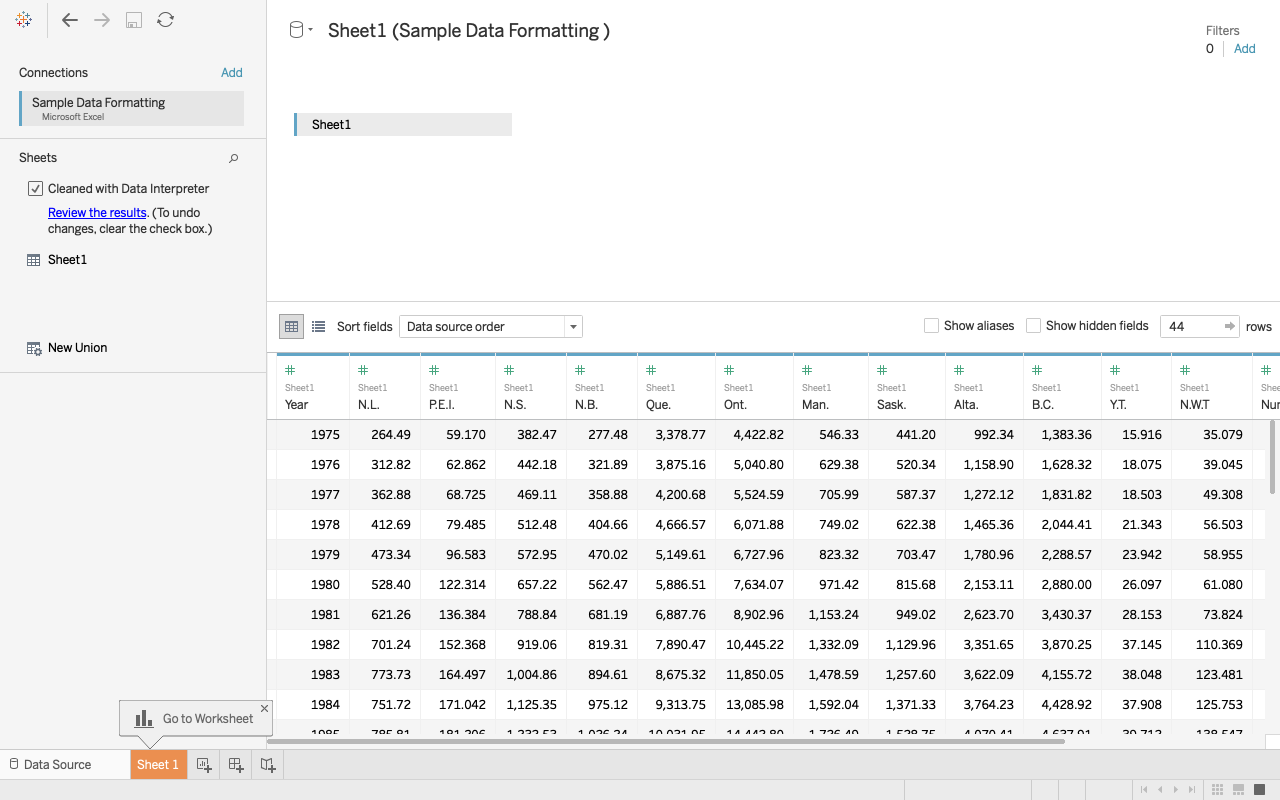The height and width of the screenshot is (800, 1280).
Task: Open the Sort fields dropdown
Action: [x=491, y=327]
